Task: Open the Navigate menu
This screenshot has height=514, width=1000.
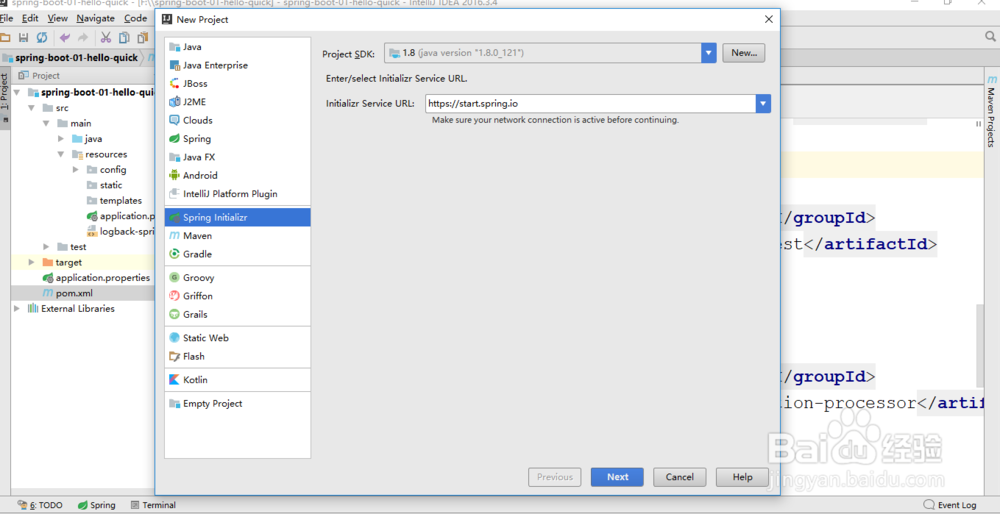Action: click(x=96, y=18)
